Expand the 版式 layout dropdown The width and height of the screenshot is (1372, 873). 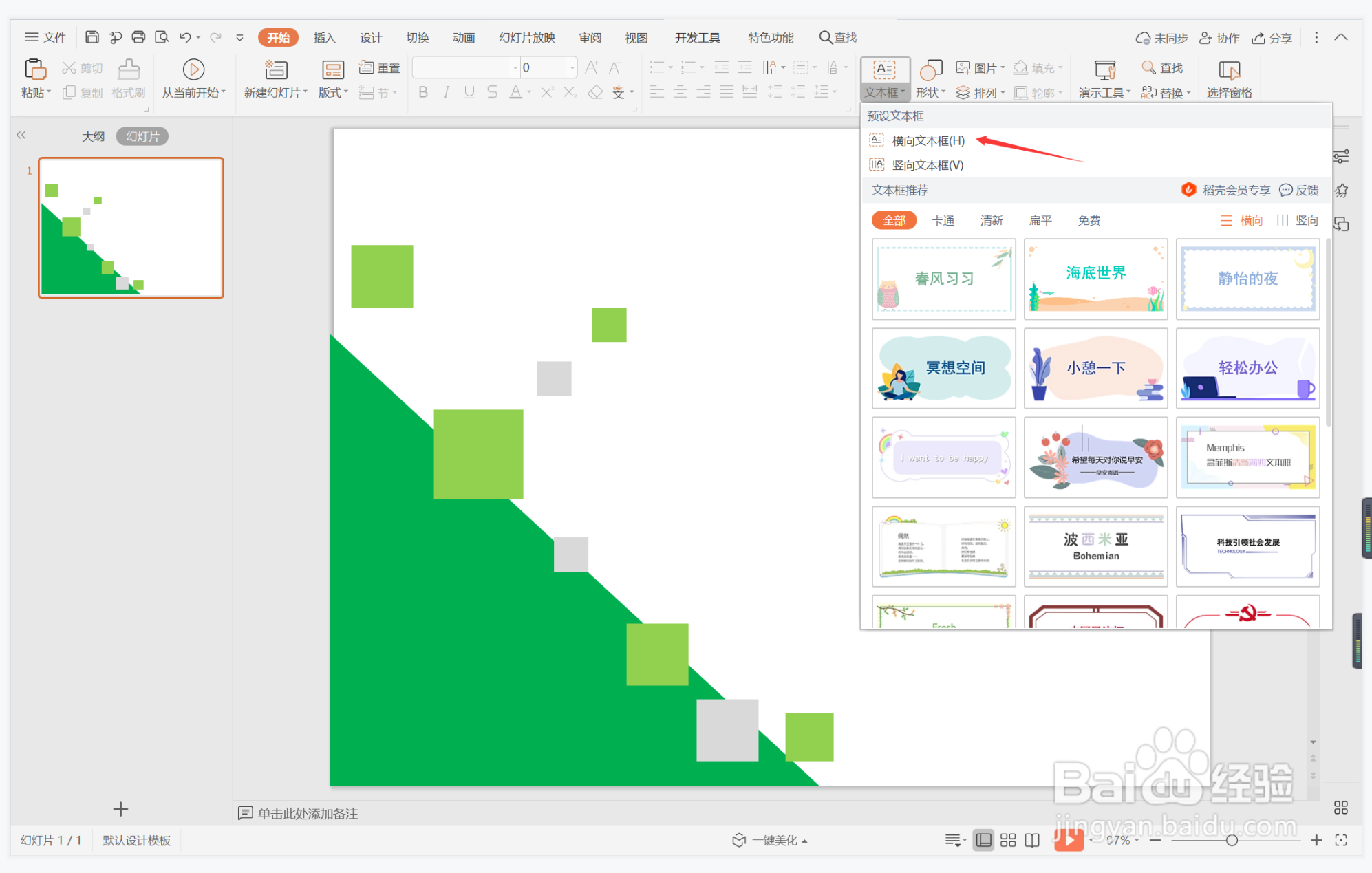coord(333,92)
